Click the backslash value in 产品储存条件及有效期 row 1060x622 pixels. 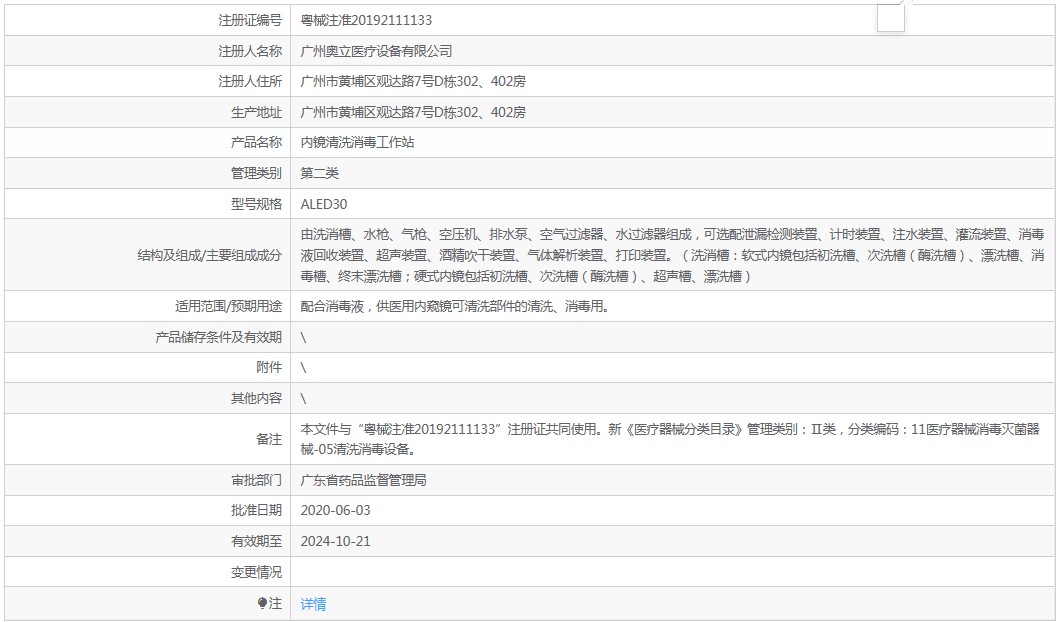click(x=303, y=337)
